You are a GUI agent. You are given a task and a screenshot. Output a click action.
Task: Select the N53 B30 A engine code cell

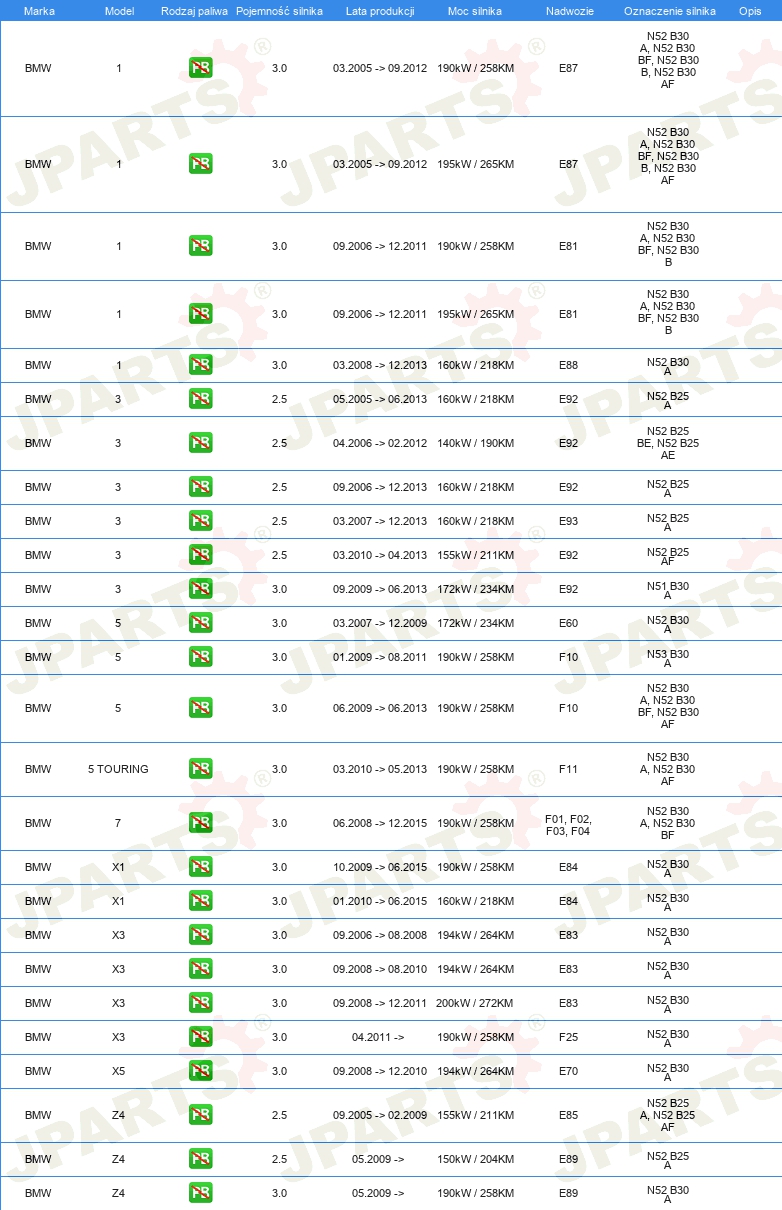pyautogui.click(x=668, y=658)
